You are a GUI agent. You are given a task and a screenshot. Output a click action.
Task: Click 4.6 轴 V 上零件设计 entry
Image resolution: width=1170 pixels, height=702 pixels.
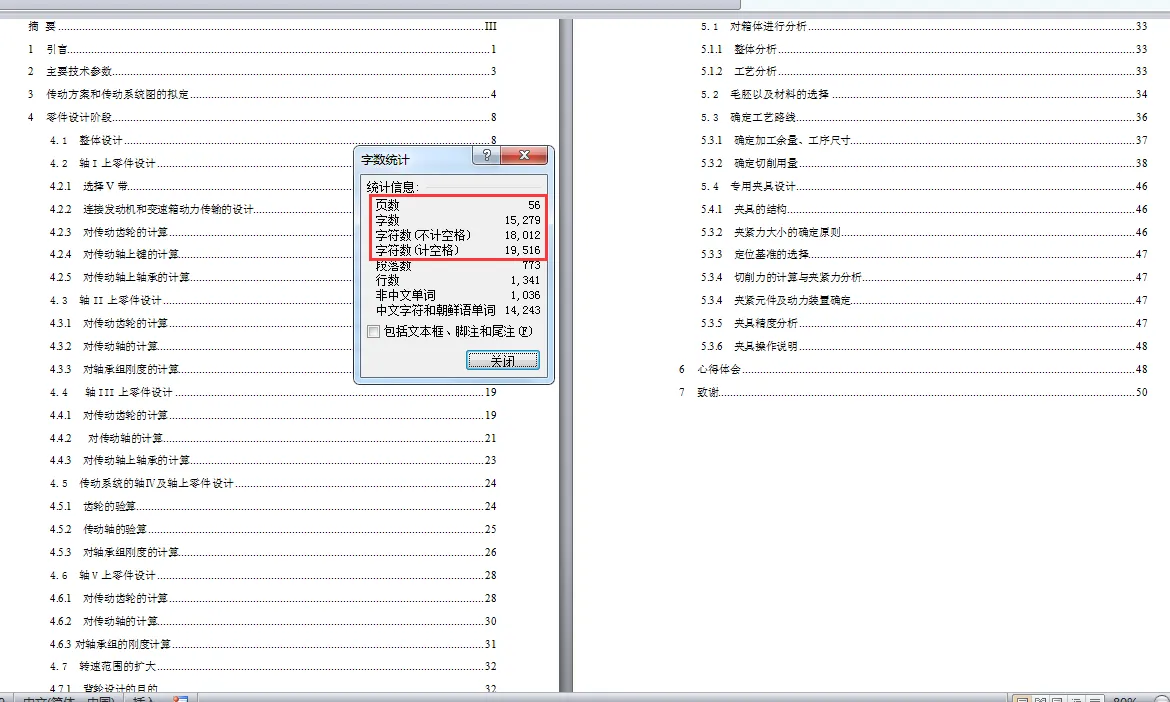273,575
